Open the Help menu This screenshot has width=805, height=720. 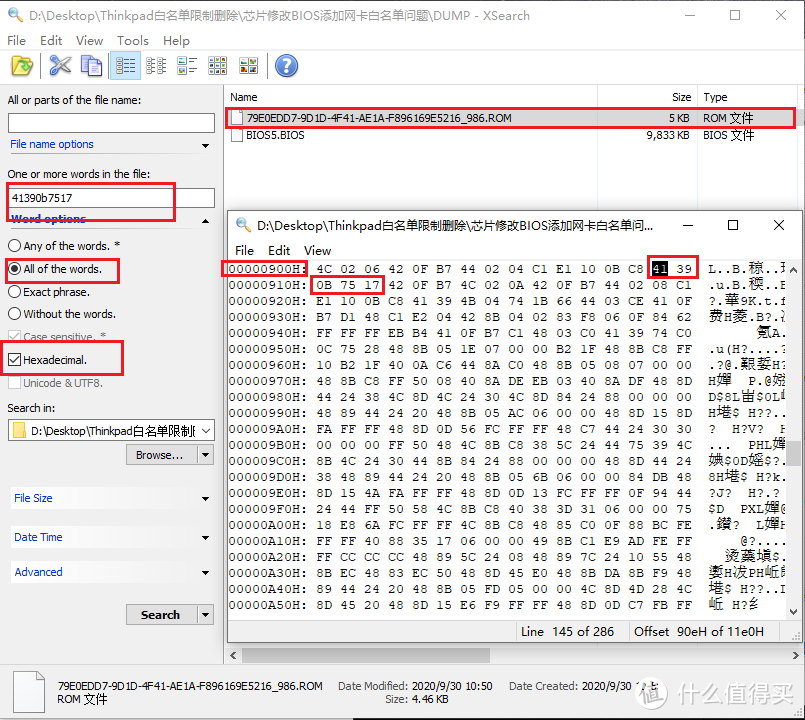176,40
